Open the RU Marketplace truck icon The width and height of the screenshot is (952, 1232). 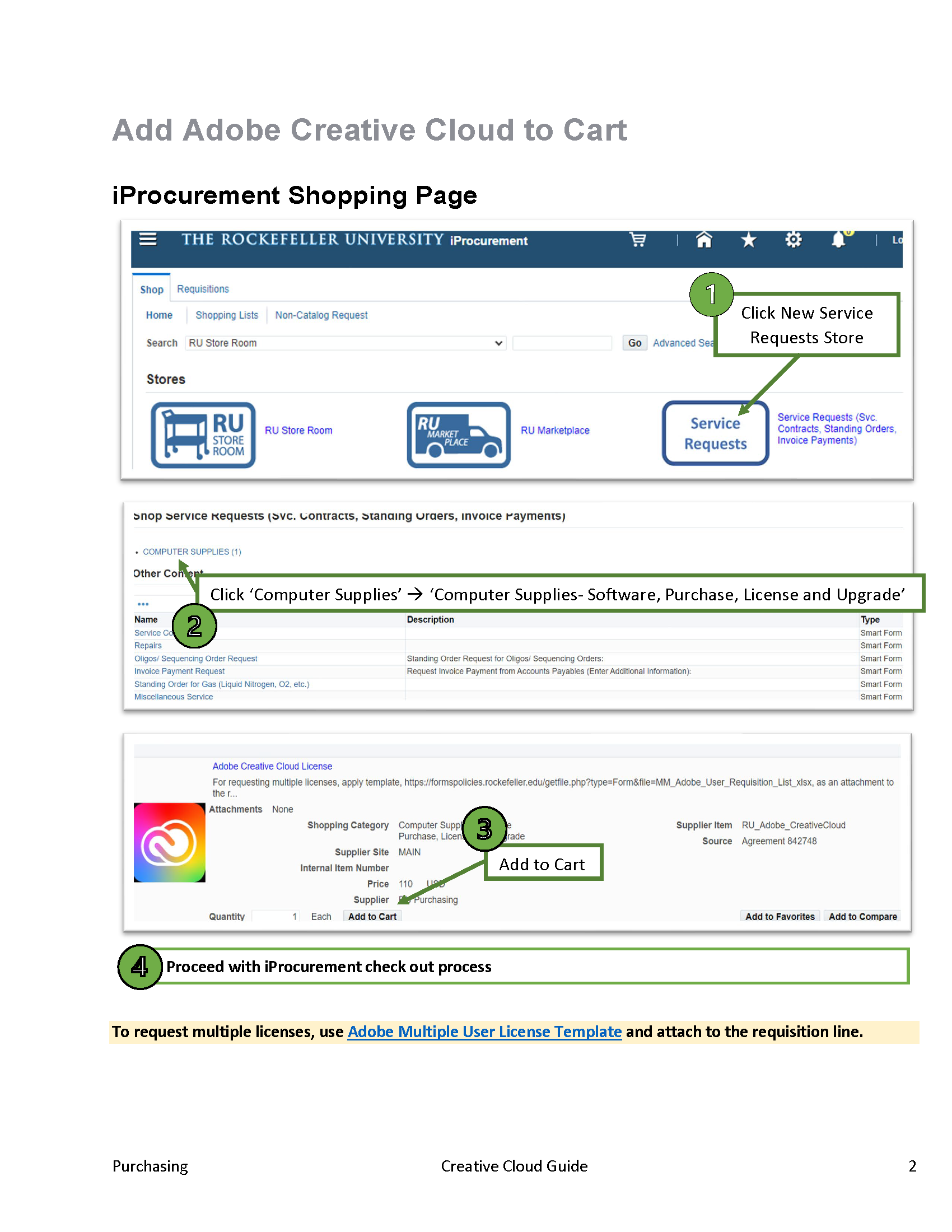(x=459, y=435)
